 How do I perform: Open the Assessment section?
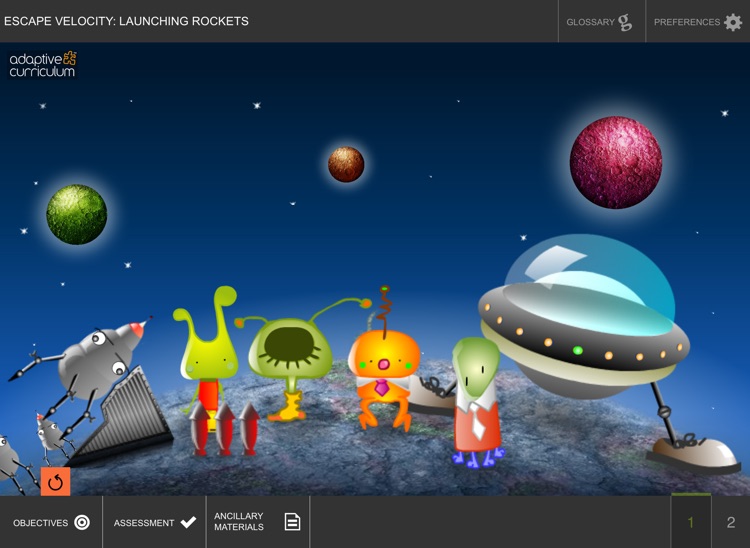click(x=154, y=522)
